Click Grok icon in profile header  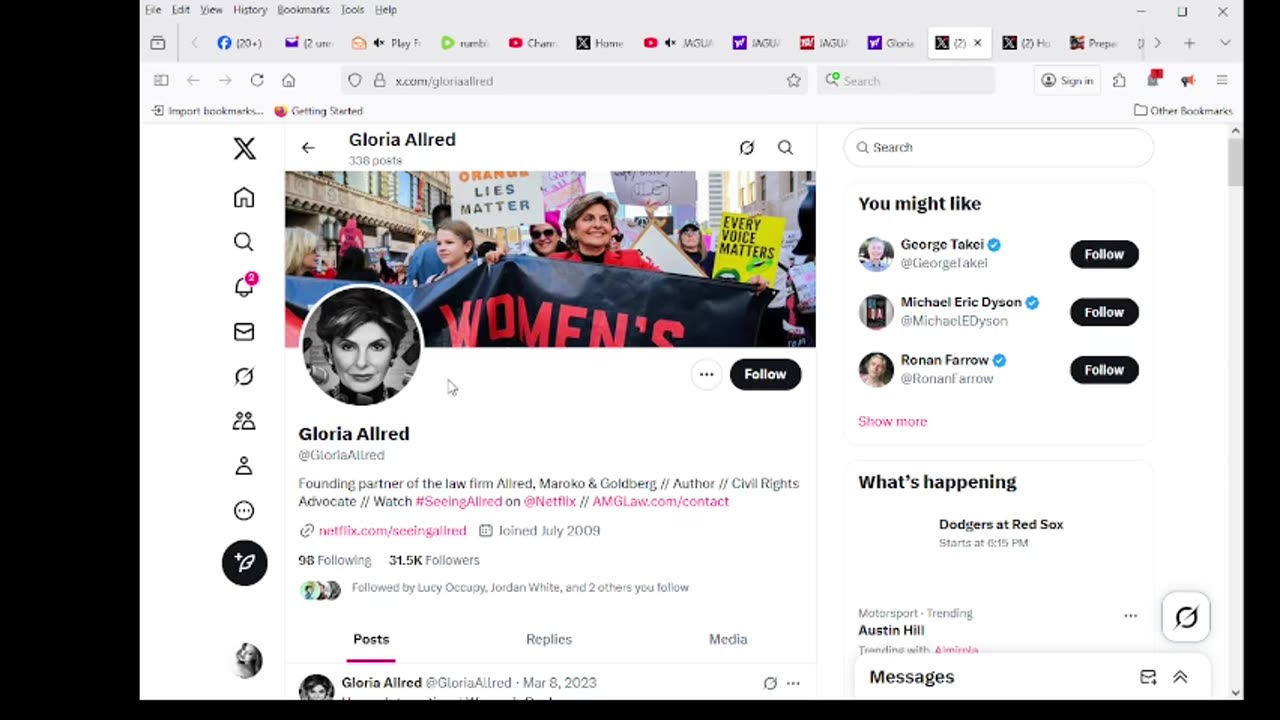point(746,148)
